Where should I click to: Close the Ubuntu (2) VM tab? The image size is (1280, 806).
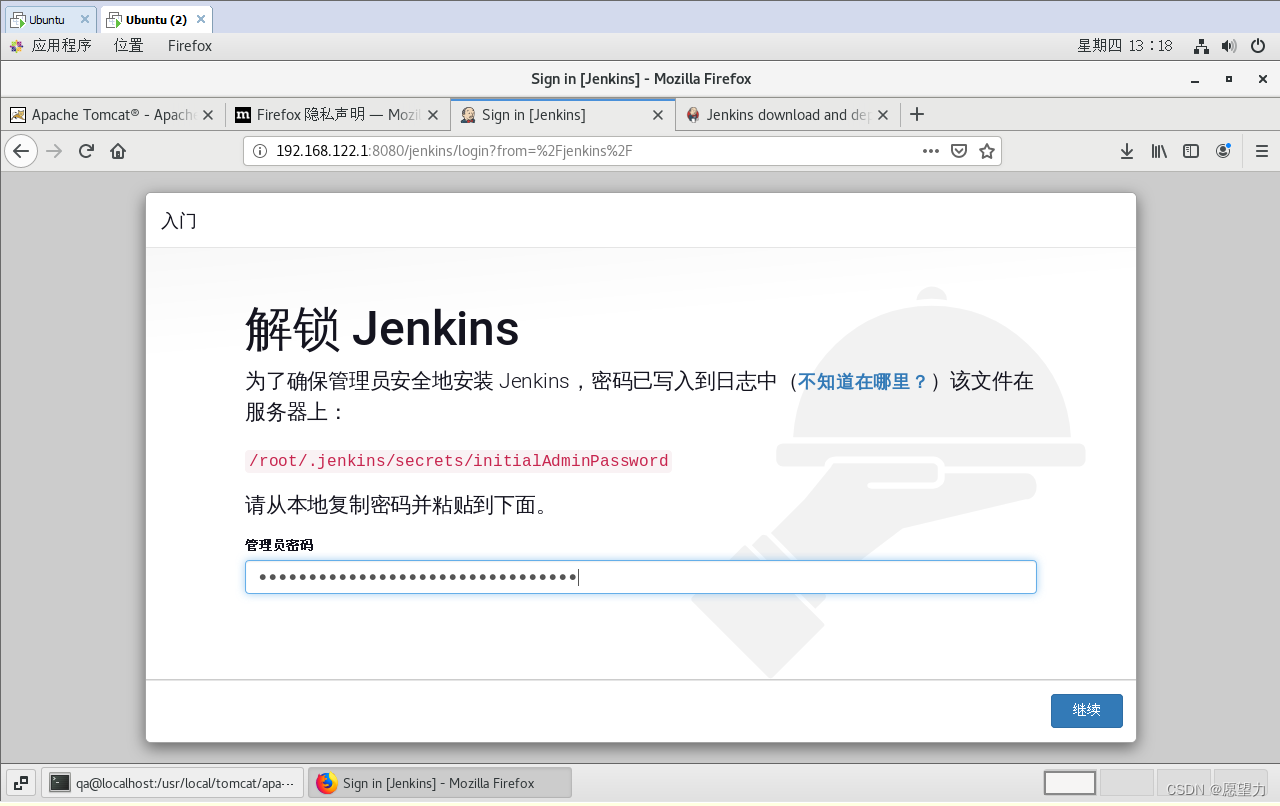pos(201,19)
